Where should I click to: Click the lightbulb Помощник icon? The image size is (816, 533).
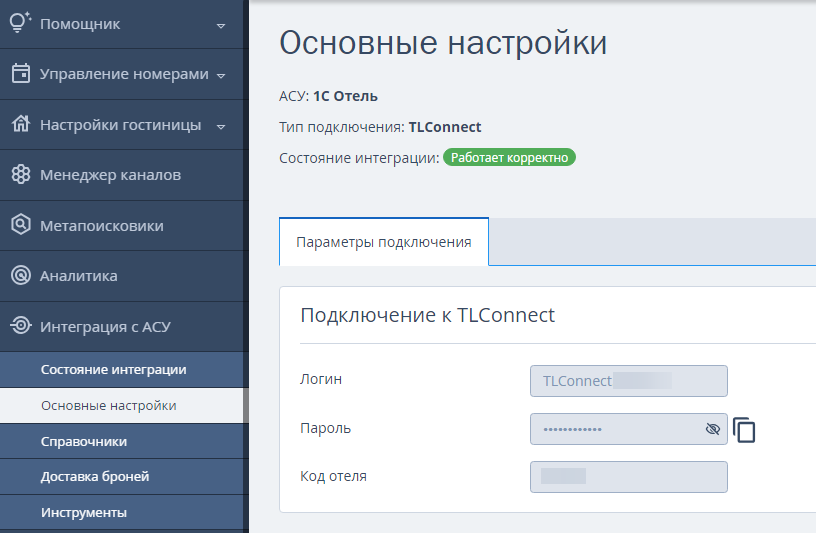click(20, 22)
